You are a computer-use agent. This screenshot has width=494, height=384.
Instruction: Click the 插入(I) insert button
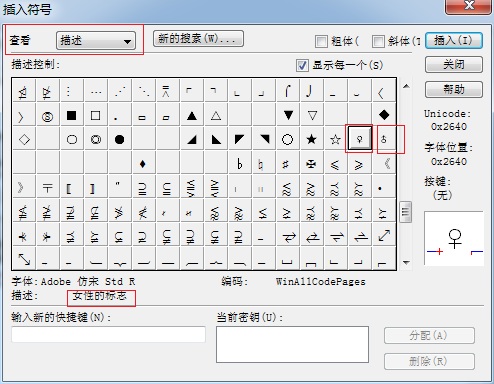coord(454,41)
